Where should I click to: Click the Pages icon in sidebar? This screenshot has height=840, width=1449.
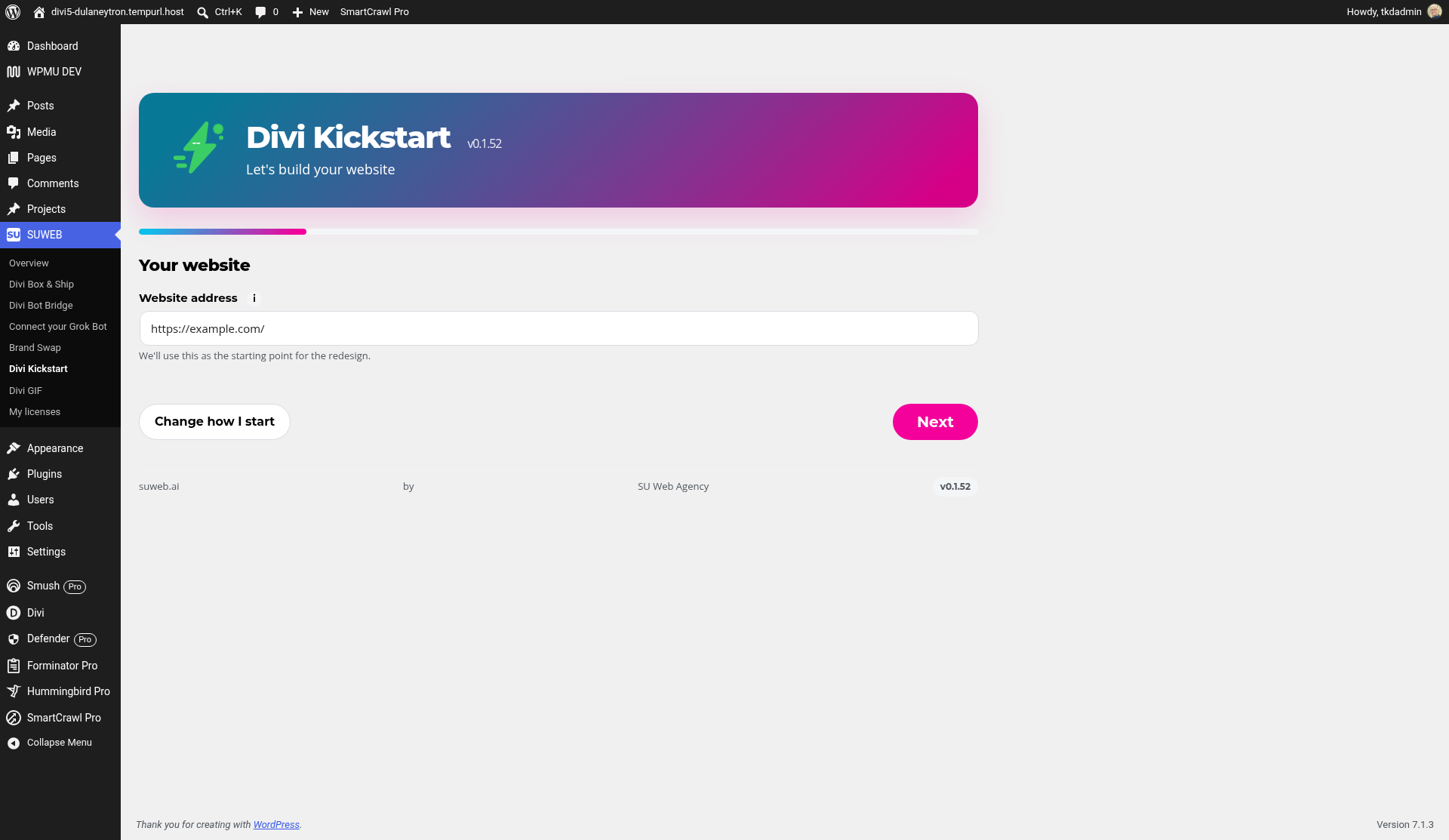click(14, 158)
